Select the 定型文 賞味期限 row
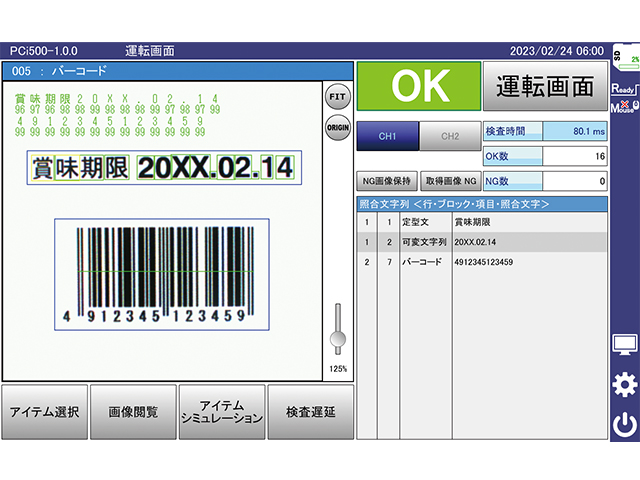This screenshot has width=640, height=480. [x=482, y=222]
